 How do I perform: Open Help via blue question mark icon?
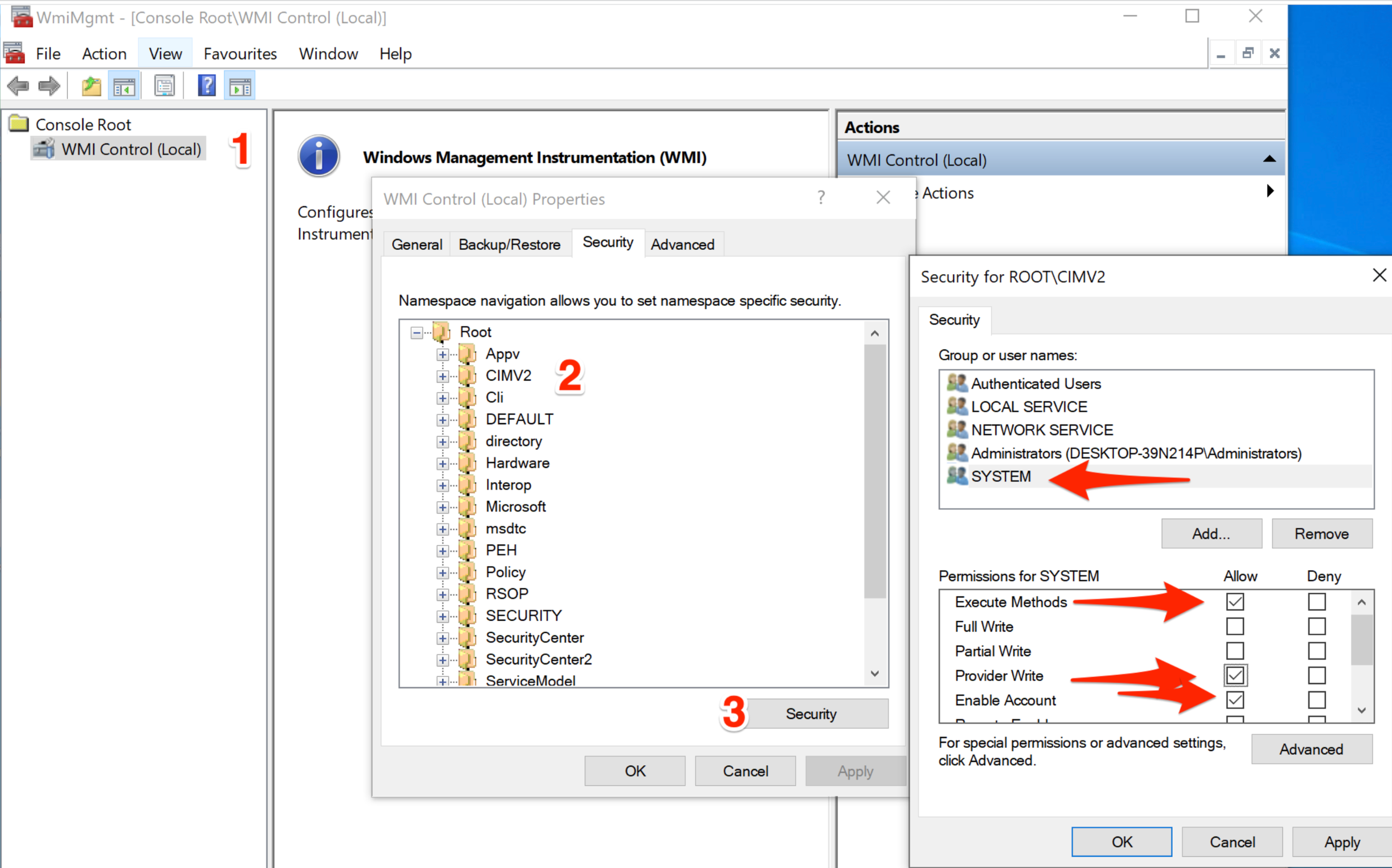click(206, 87)
